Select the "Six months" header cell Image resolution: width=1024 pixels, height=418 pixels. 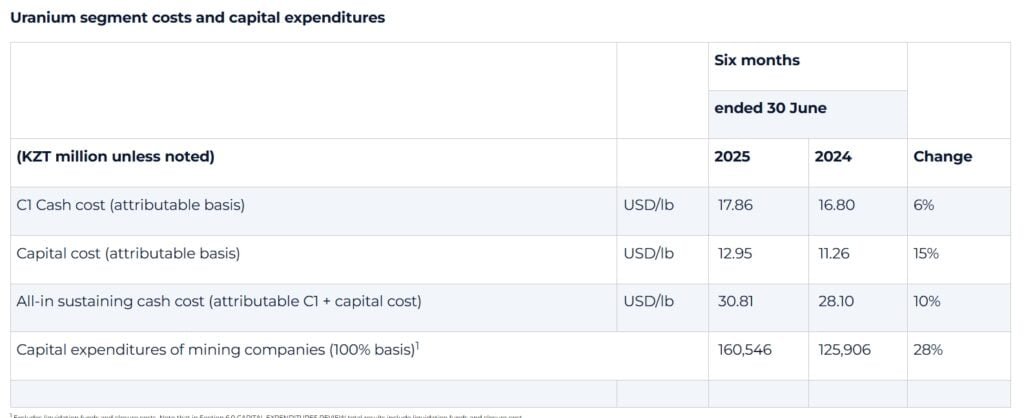[757, 60]
